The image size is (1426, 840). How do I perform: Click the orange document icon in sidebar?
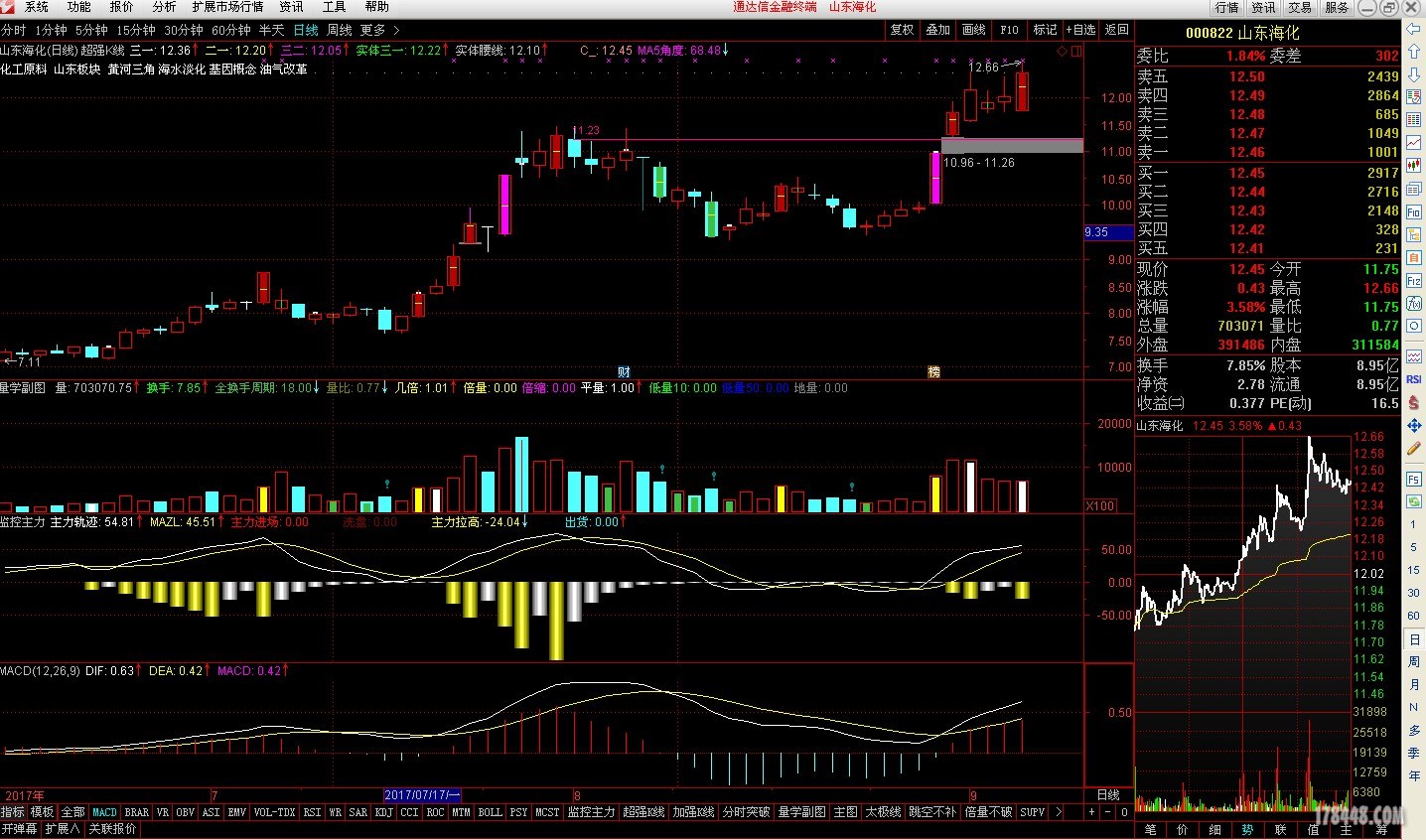[x=1414, y=258]
